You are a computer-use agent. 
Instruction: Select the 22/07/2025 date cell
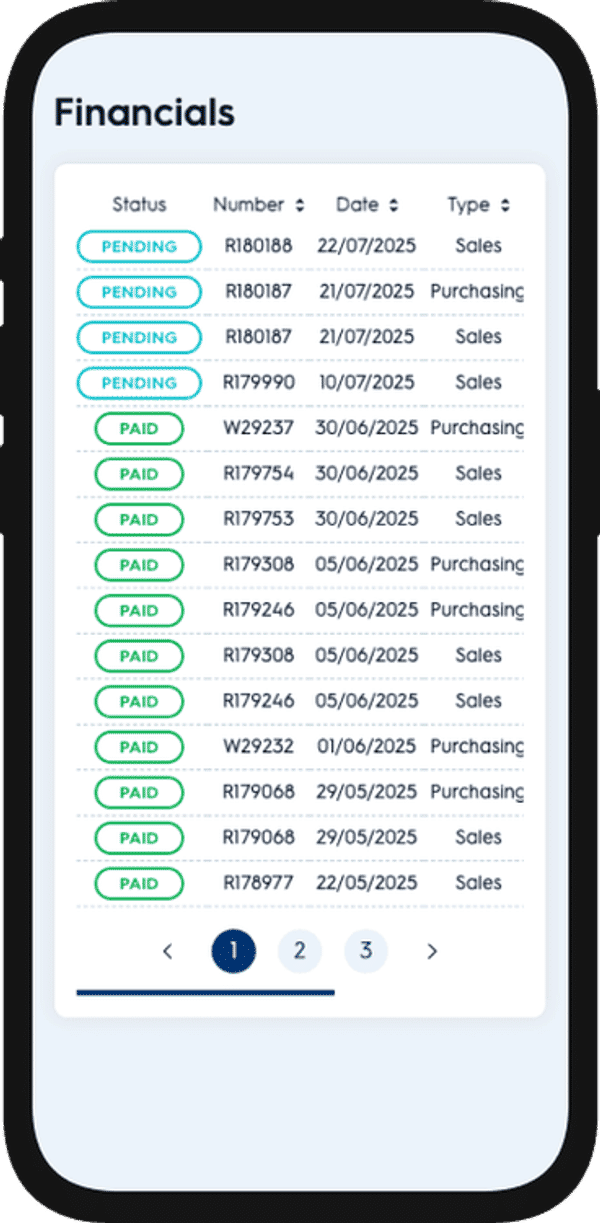(367, 246)
